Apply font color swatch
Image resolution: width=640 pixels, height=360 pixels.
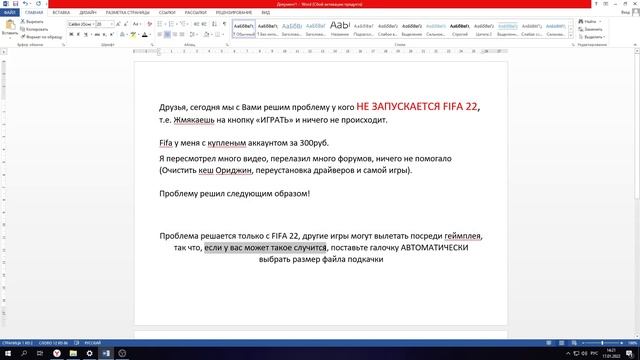[145, 34]
